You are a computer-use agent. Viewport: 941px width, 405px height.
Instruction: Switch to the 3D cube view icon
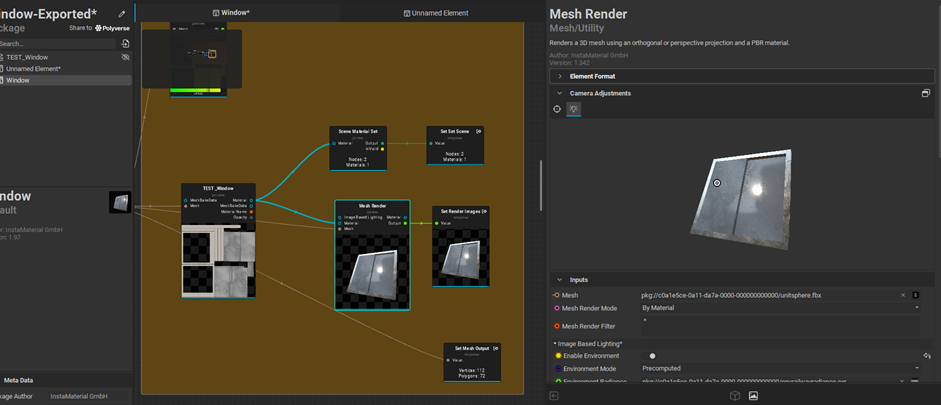(x=735, y=396)
